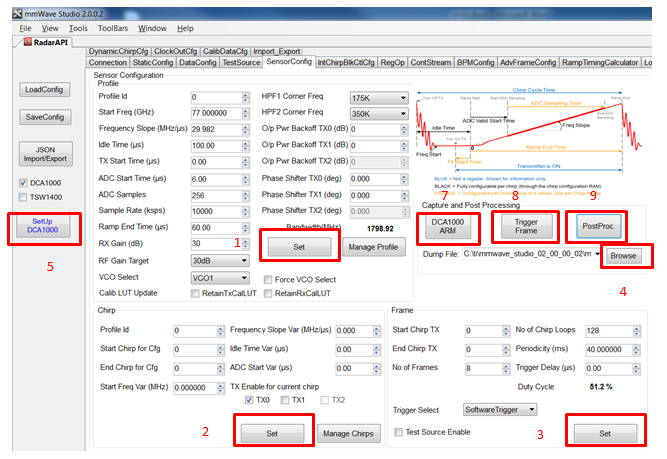667x459 pixels.
Task: Increase Profile Id spinner arrow in Profile
Action: 245,95
